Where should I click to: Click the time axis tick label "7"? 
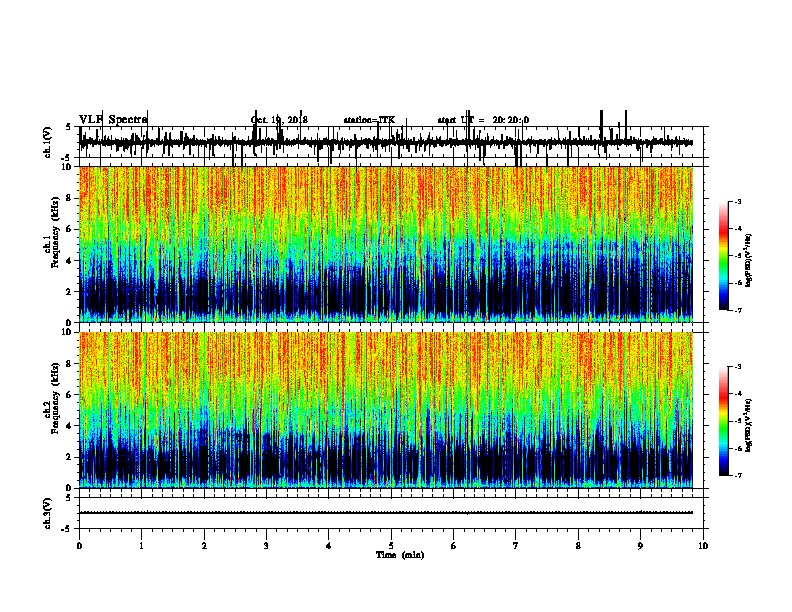click(x=516, y=546)
